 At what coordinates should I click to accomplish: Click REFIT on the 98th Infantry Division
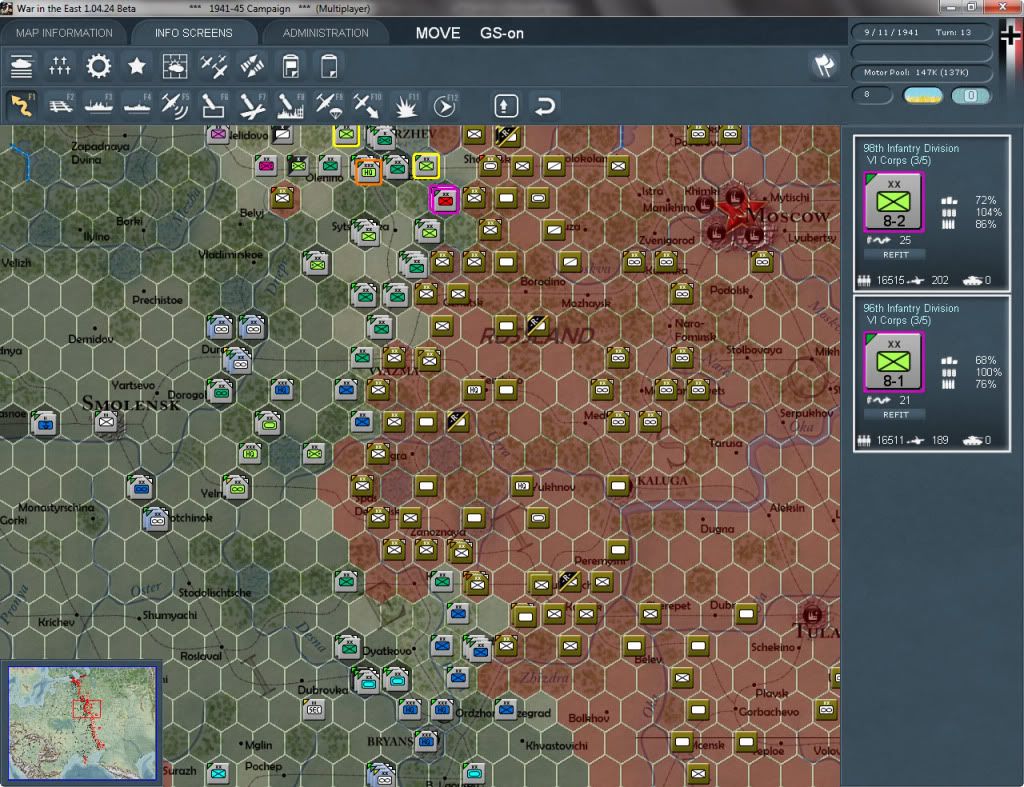[895, 255]
